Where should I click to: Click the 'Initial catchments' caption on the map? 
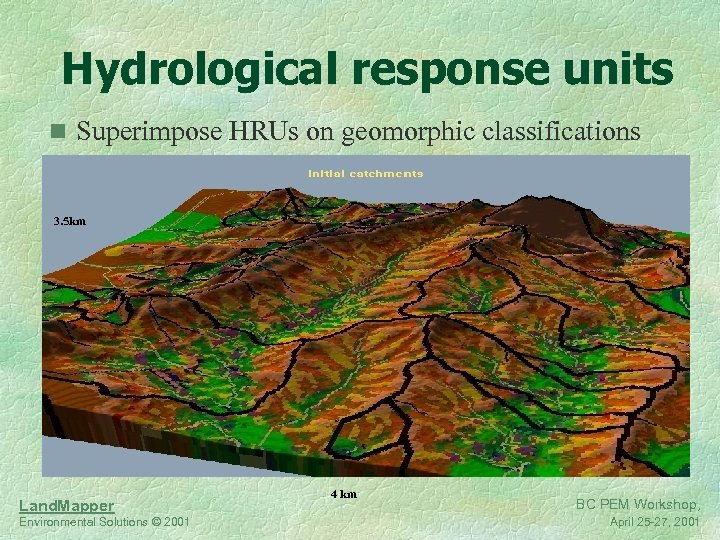click(366, 174)
